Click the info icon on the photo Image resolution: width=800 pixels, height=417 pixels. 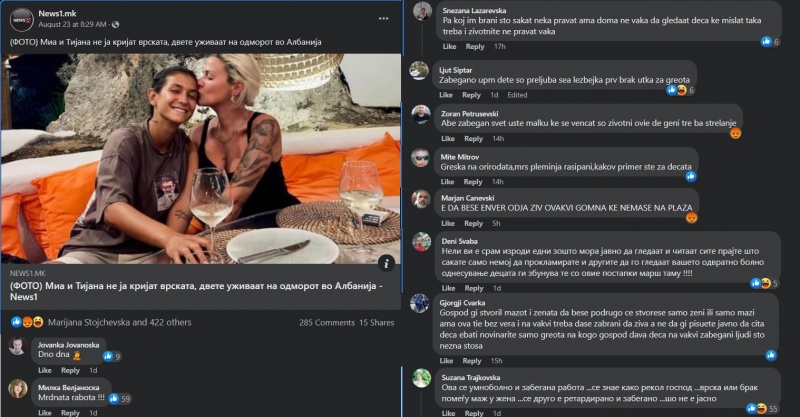coord(387,263)
